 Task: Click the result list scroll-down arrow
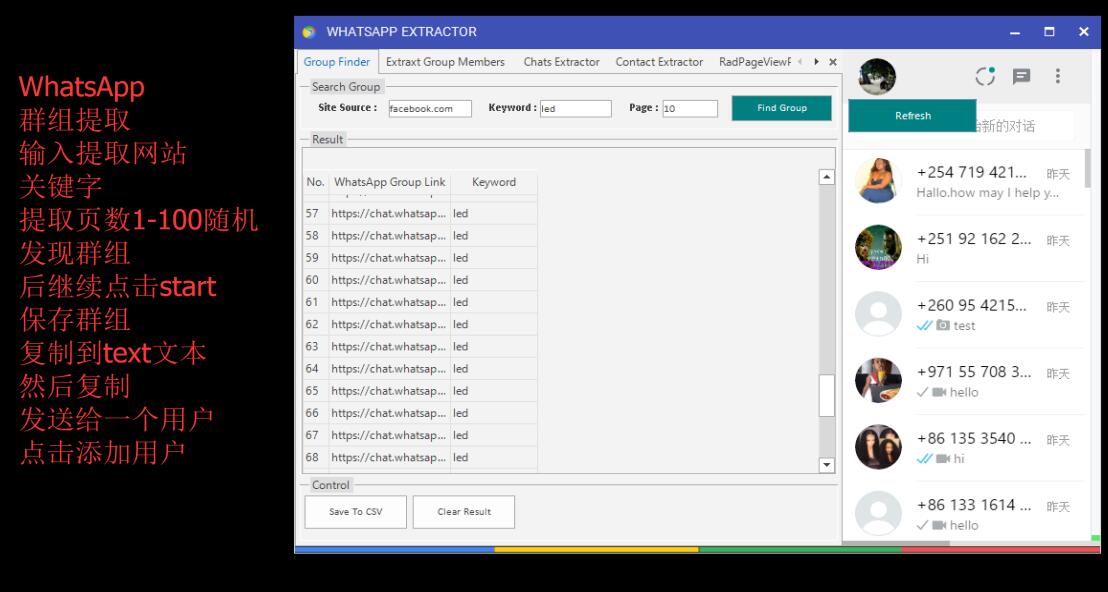826,465
